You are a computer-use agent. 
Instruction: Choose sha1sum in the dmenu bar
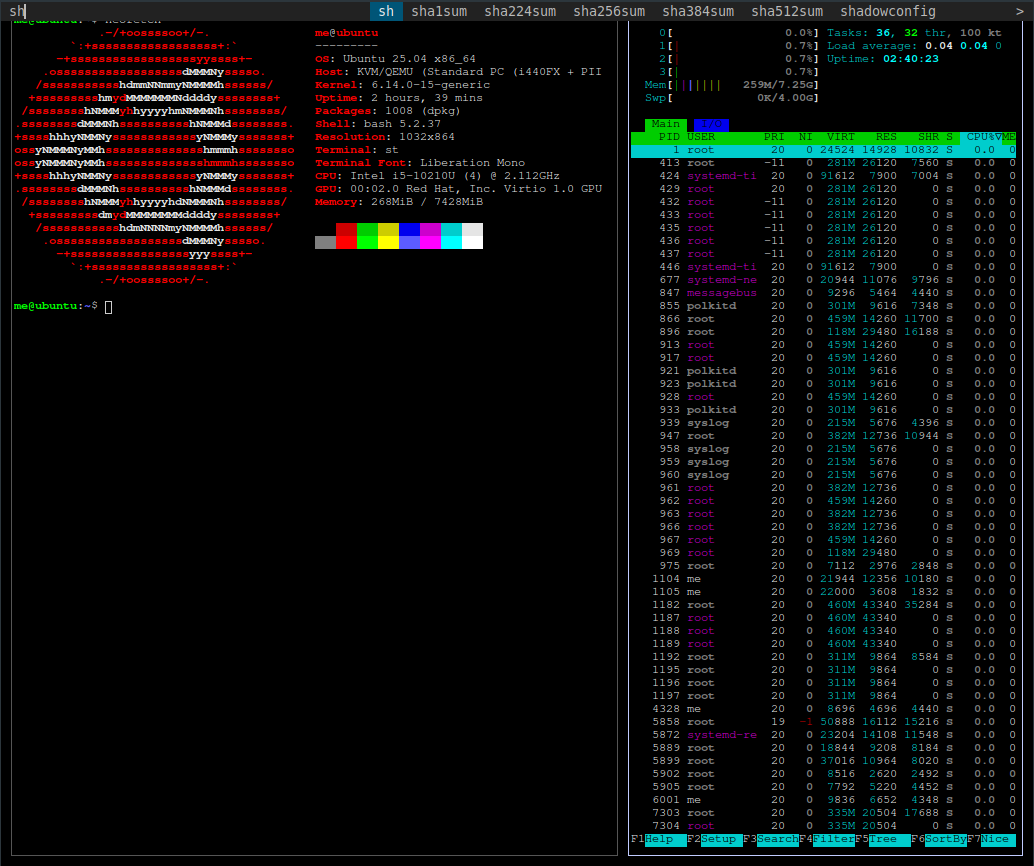(439, 11)
